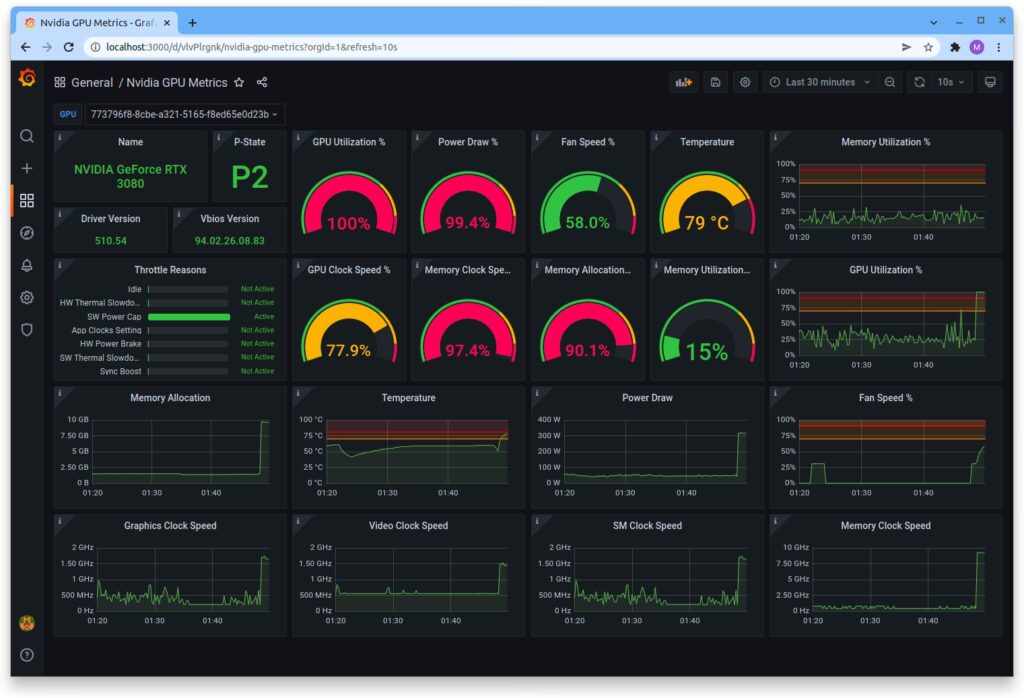
Task: Open the GPU UUID variable dropdown
Action: point(185,114)
